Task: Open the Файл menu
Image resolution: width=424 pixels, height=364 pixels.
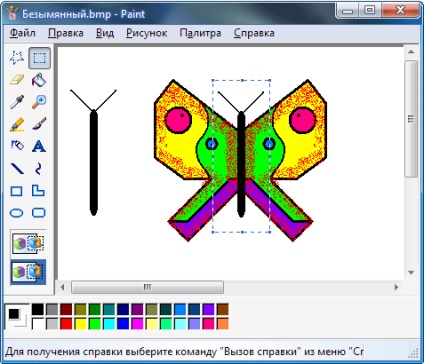Action: coord(23,33)
